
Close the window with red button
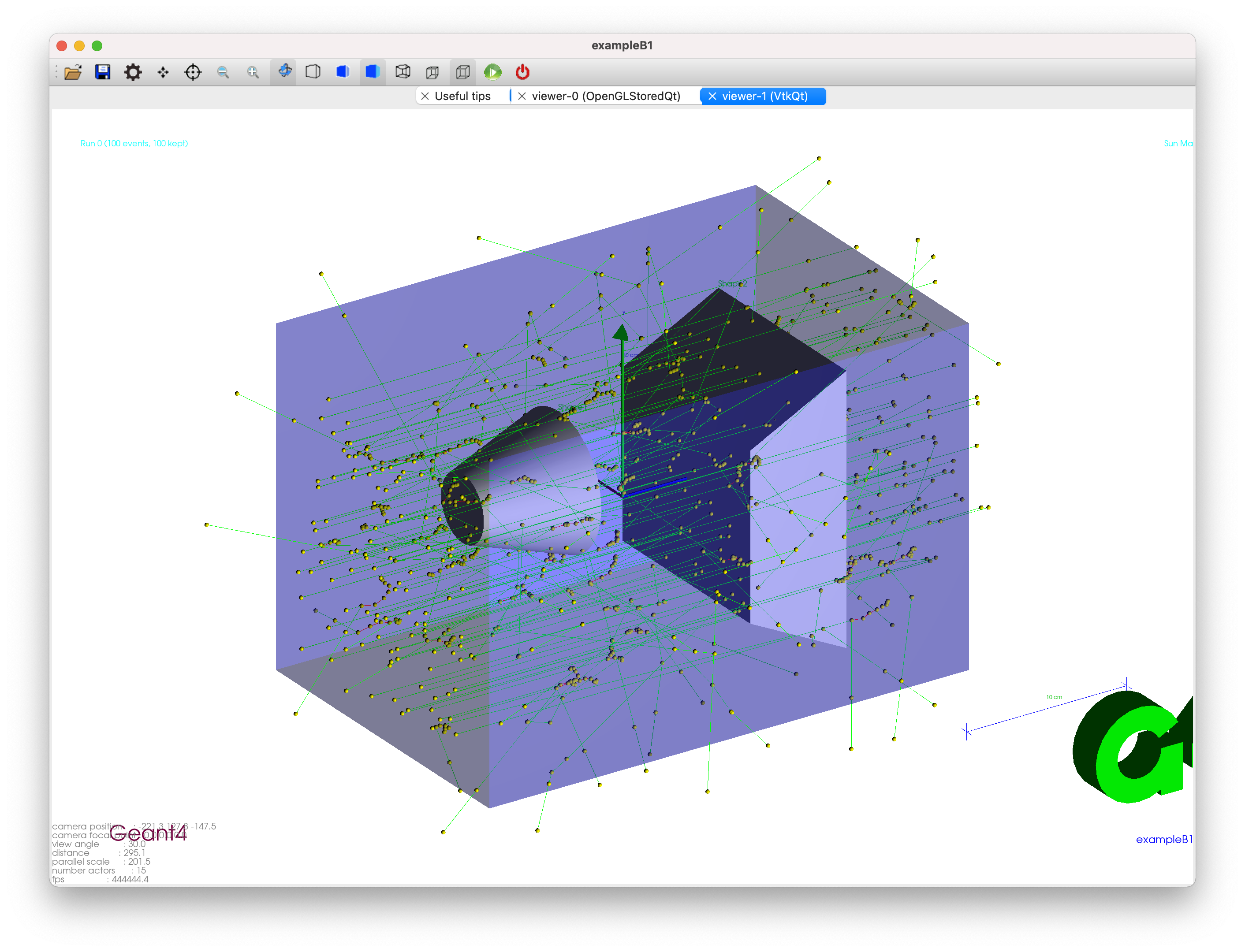tap(62, 45)
